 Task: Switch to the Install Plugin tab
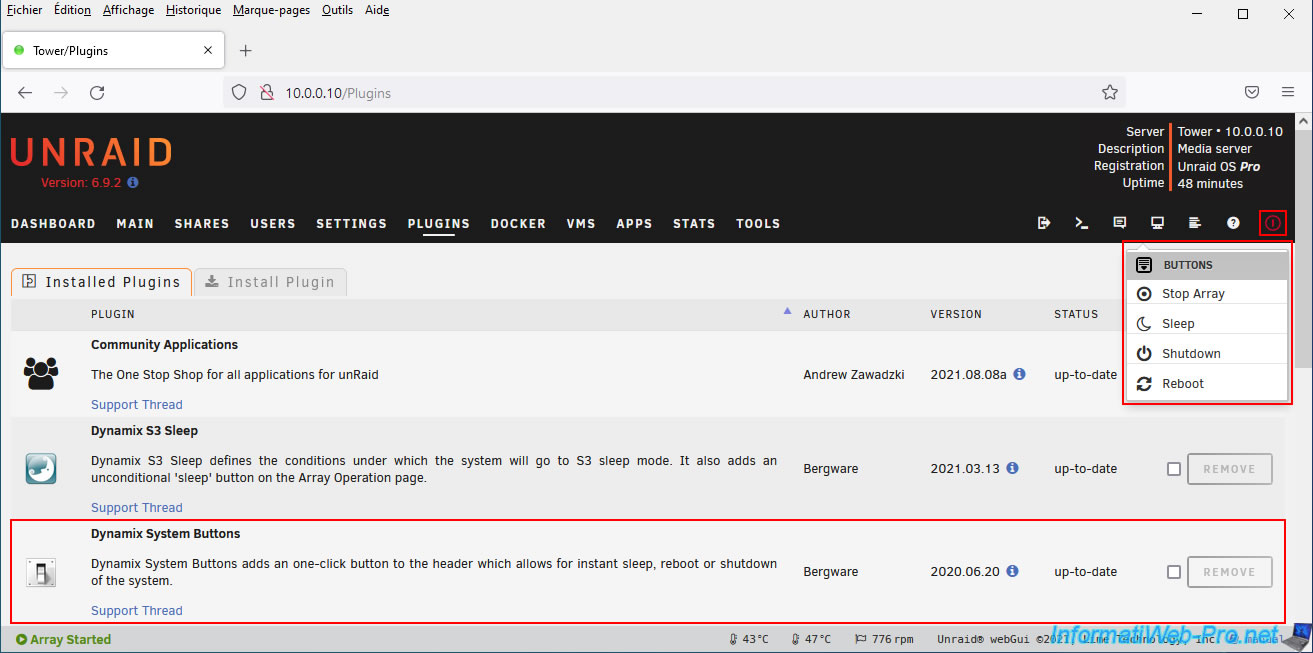click(270, 282)
